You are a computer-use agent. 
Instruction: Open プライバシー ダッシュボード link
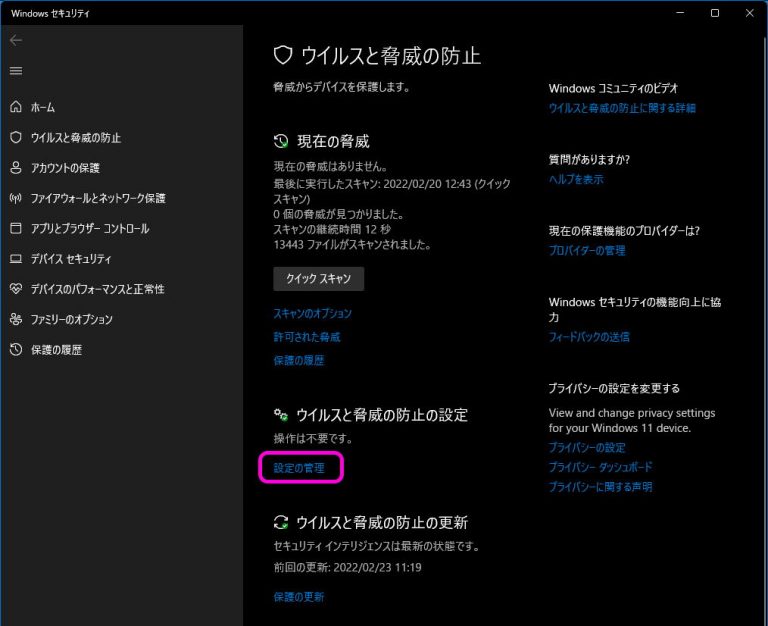600,467
